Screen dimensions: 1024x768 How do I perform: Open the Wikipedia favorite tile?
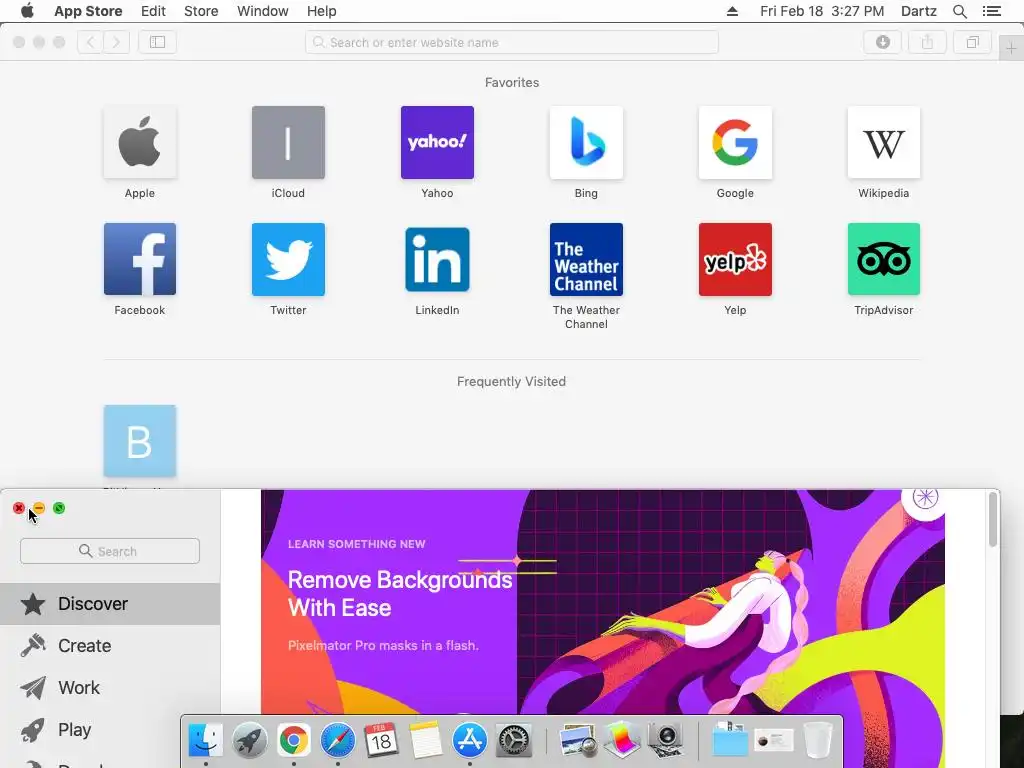pos(884,142)
